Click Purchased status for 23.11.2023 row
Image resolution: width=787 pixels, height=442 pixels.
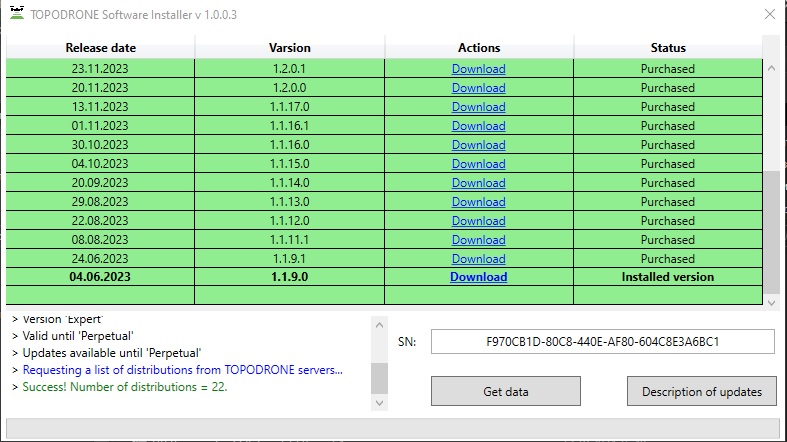click(668, 69)
